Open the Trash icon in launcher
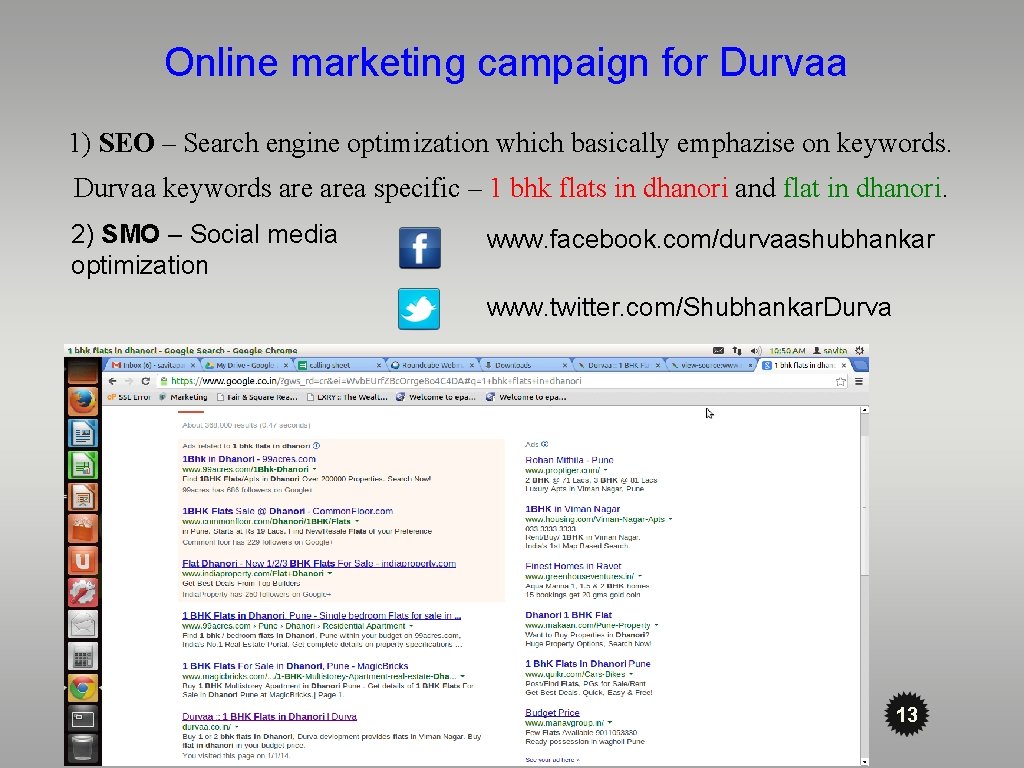Viewport: 1024px width, 768px height. 83,750
